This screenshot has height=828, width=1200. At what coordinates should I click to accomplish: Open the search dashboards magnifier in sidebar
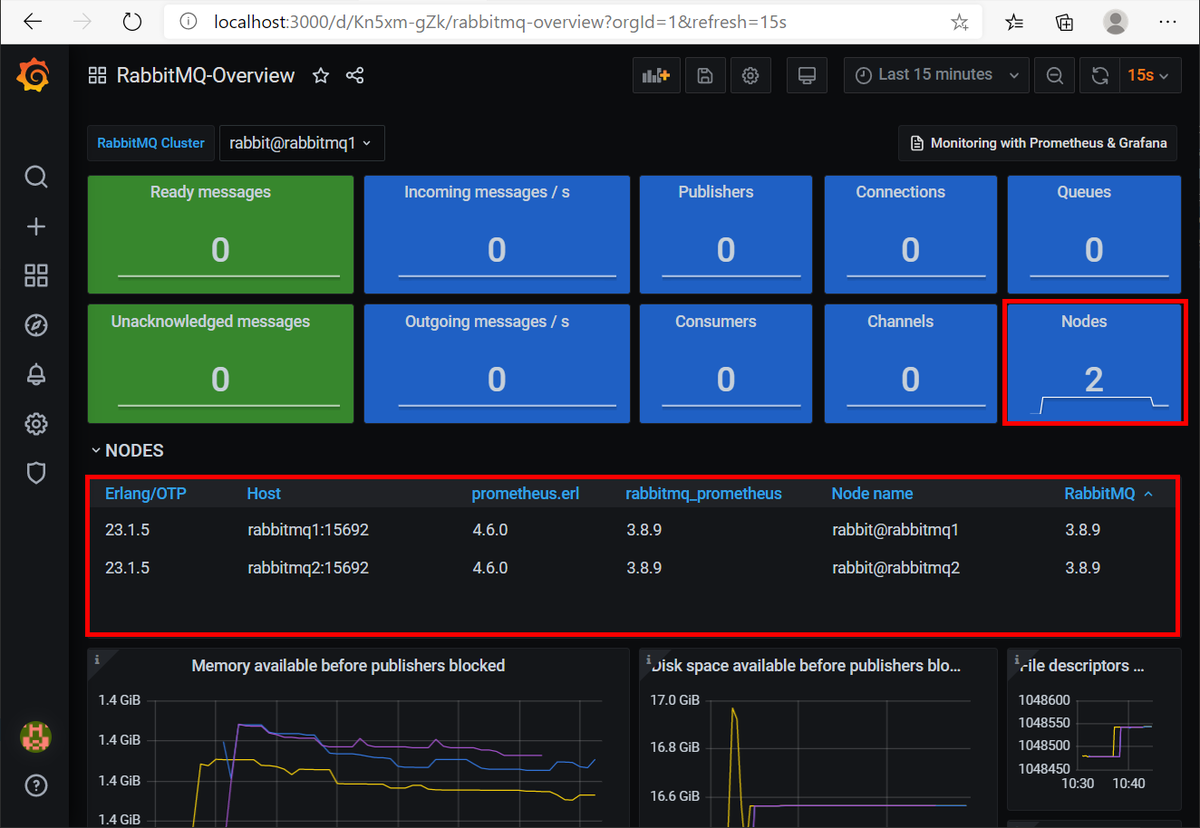36,177
